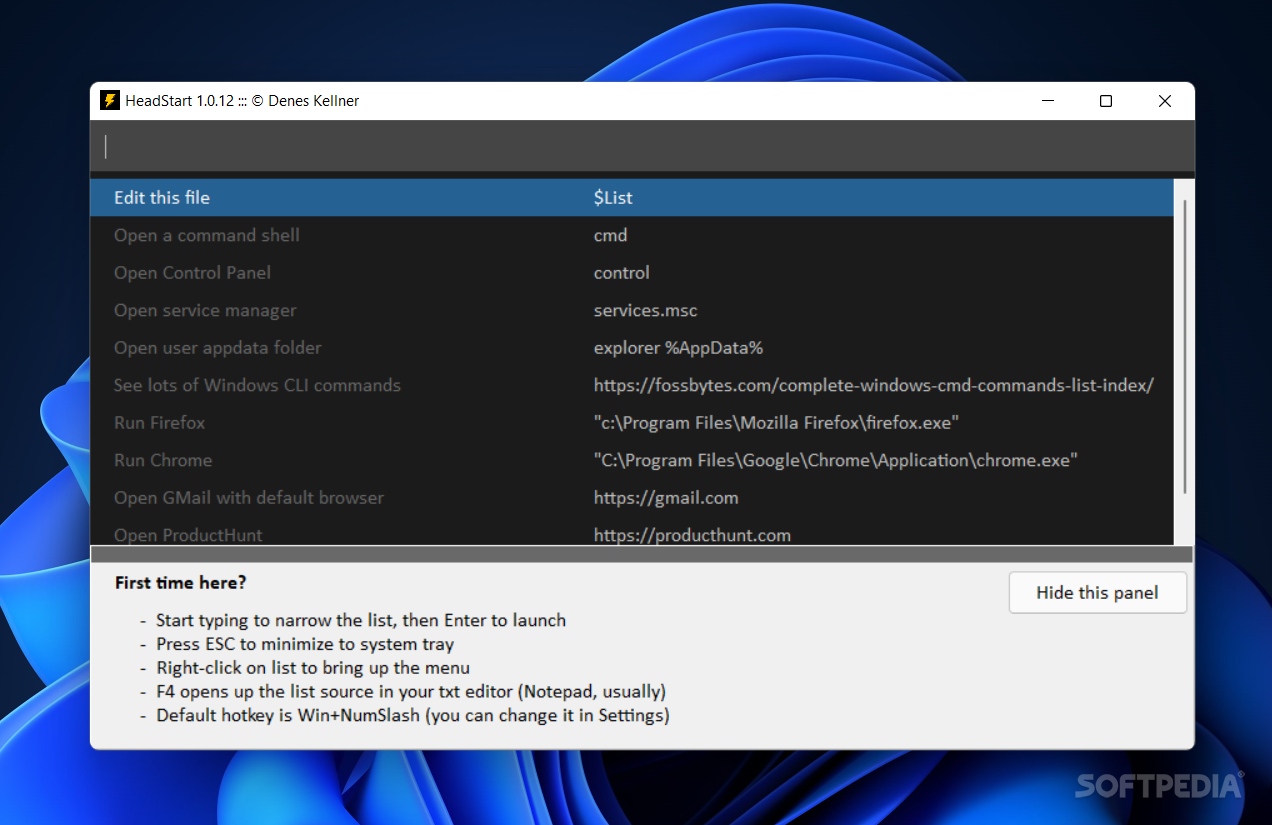Image resolution: width=1272 pixels, height=825 pixels.
Task: Click the firefox.exe path value
Action: 776,423
